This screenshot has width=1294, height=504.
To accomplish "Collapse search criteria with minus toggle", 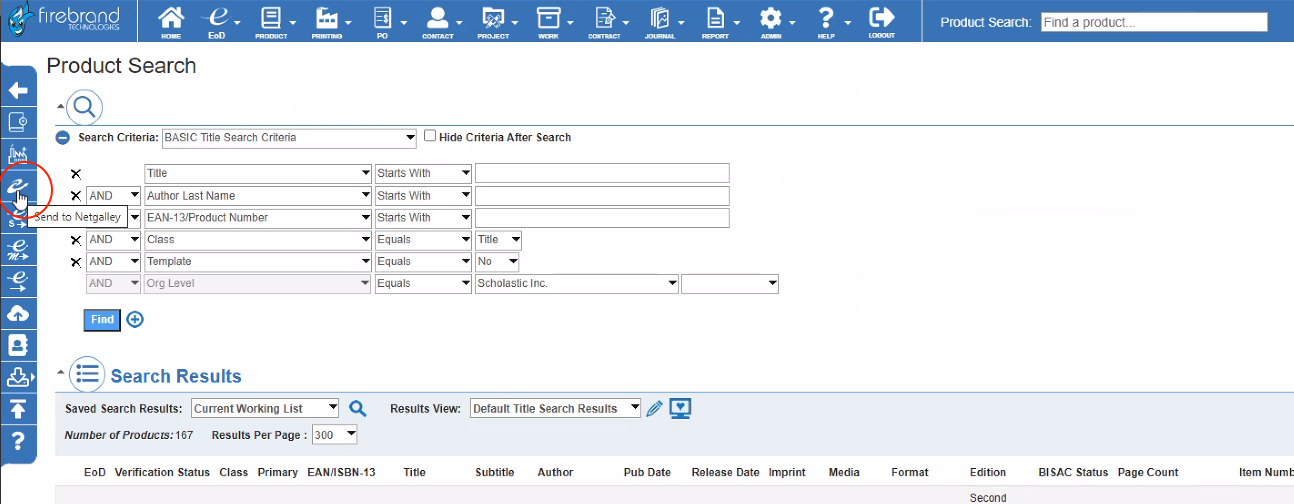I will pyautogui.click(x=63, y=138).
